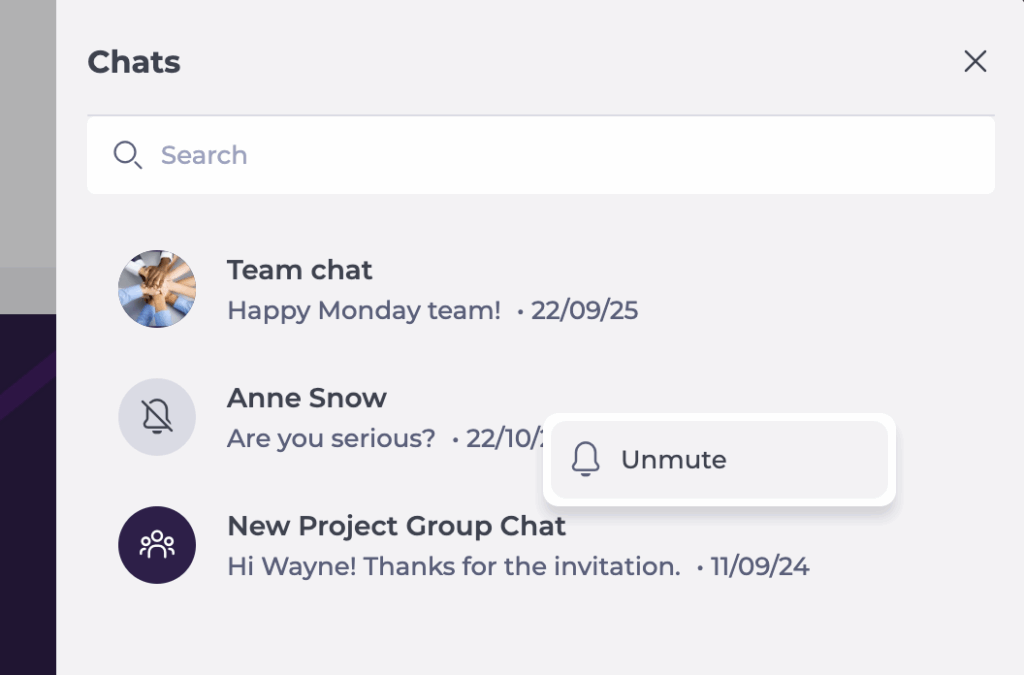
Task: Select the Team chat hands avatar photo
Action: tap(157, 289)
